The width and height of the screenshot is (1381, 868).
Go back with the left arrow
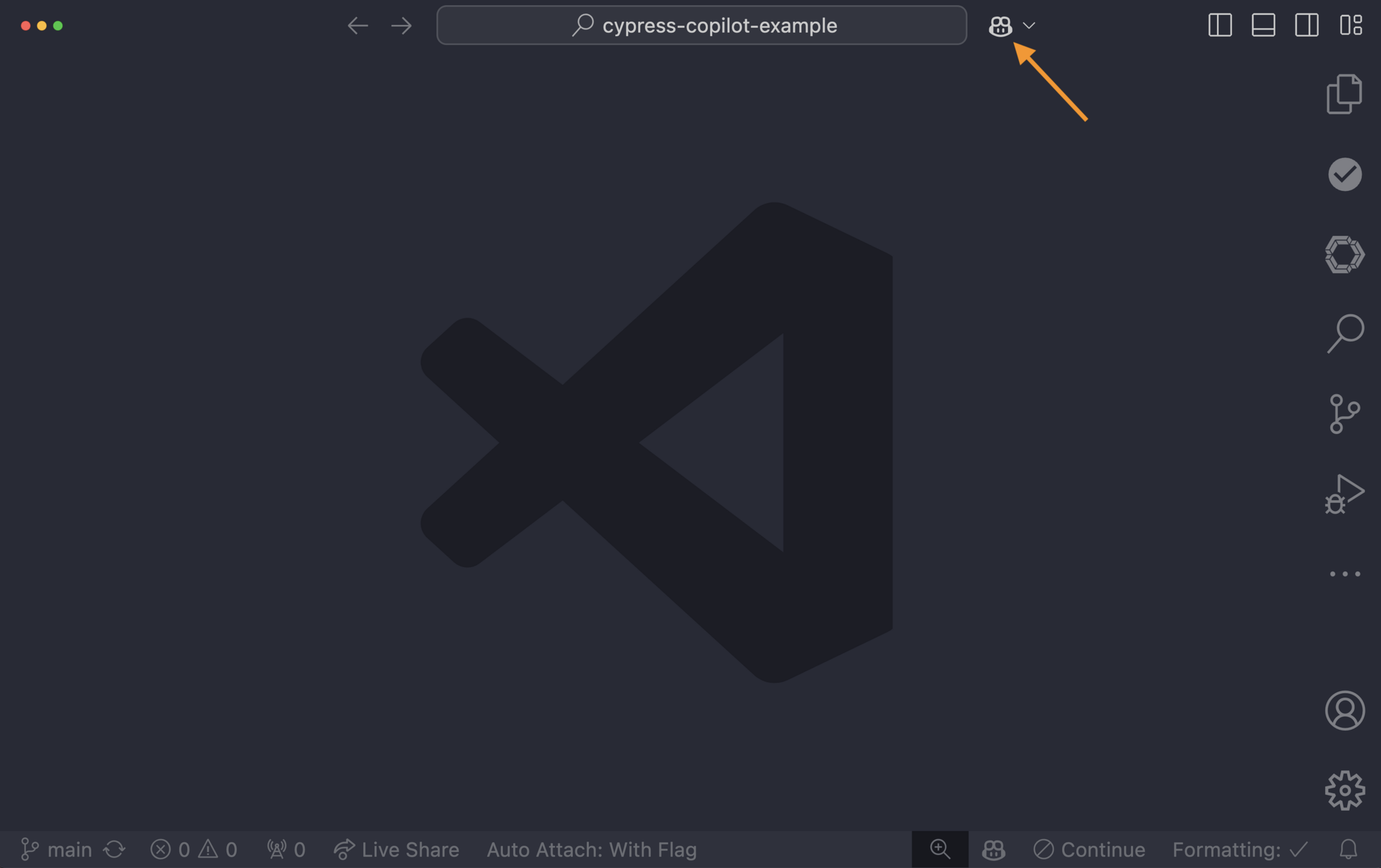tap(357, 26)
